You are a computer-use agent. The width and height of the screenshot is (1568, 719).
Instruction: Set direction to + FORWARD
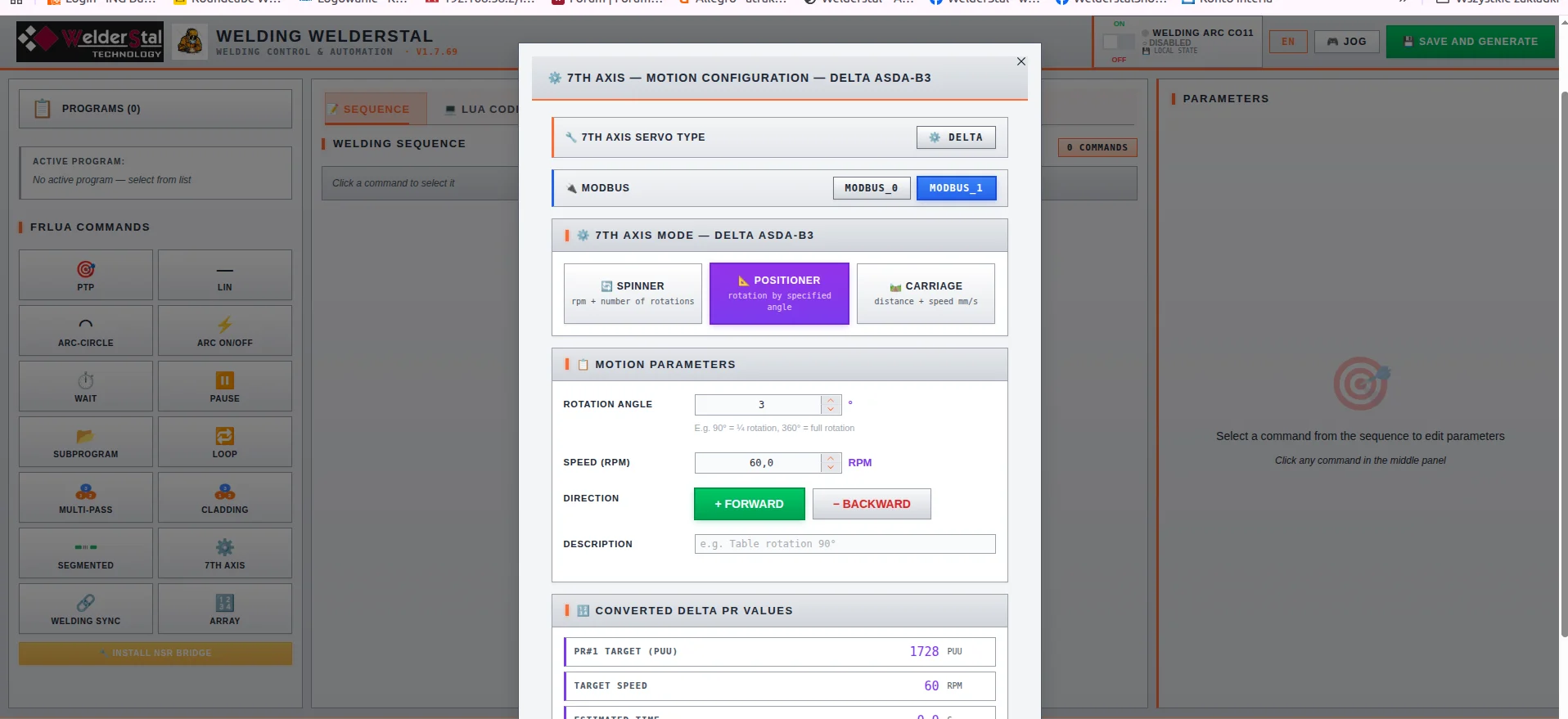tap(750, 504)
